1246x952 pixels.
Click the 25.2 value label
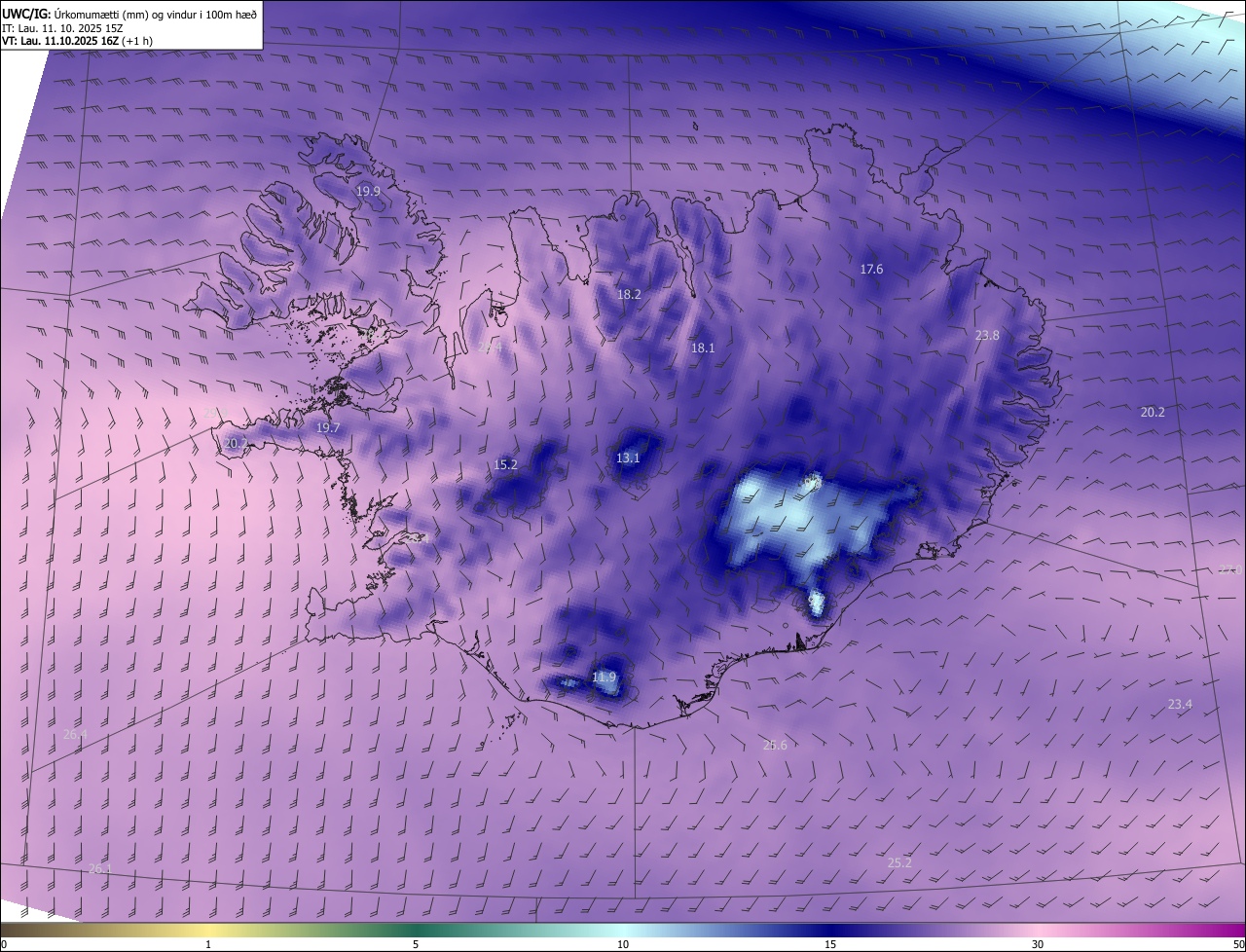900,862
